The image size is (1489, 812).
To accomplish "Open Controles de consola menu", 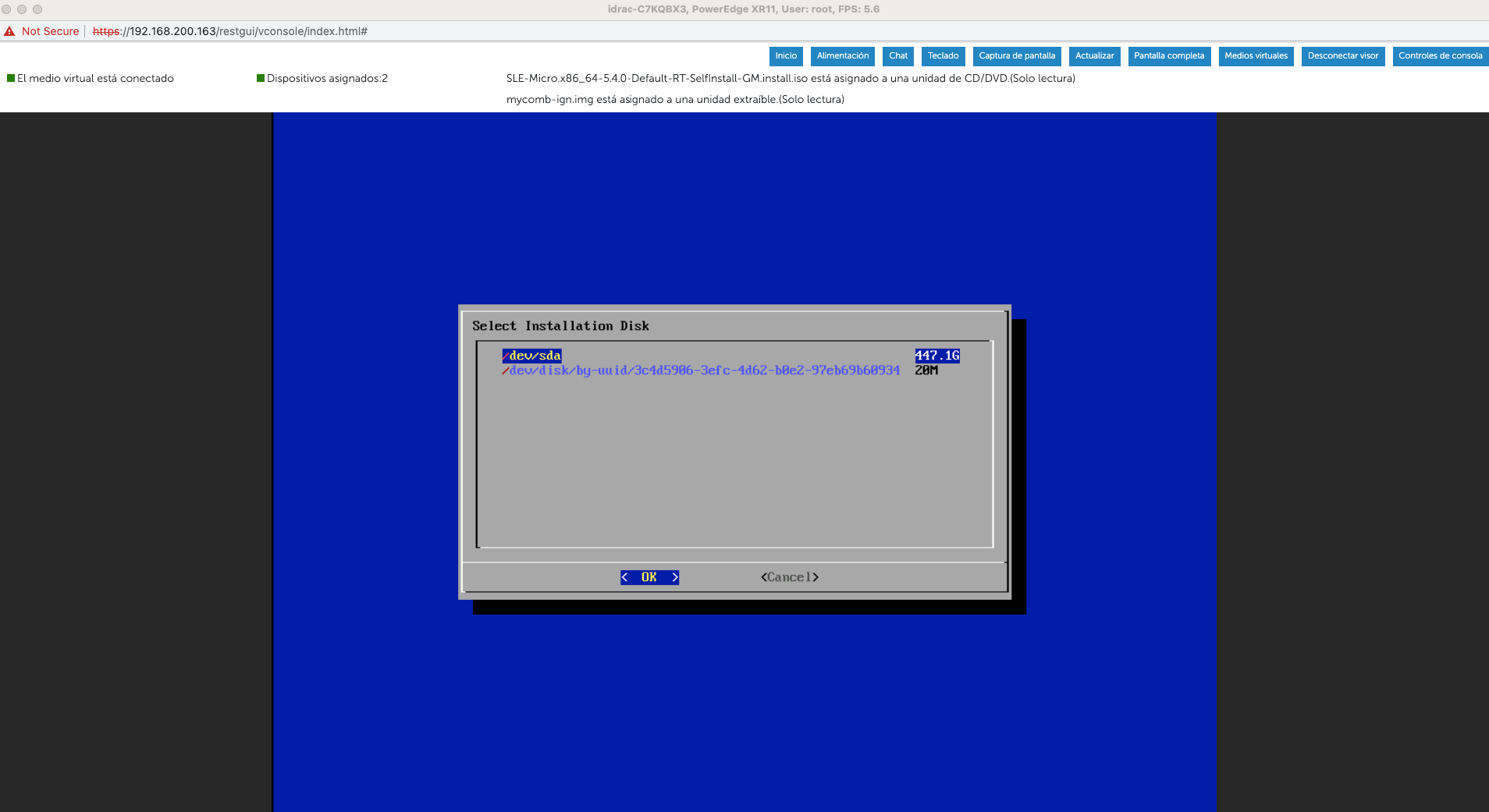I will [x=1441, y=56].
